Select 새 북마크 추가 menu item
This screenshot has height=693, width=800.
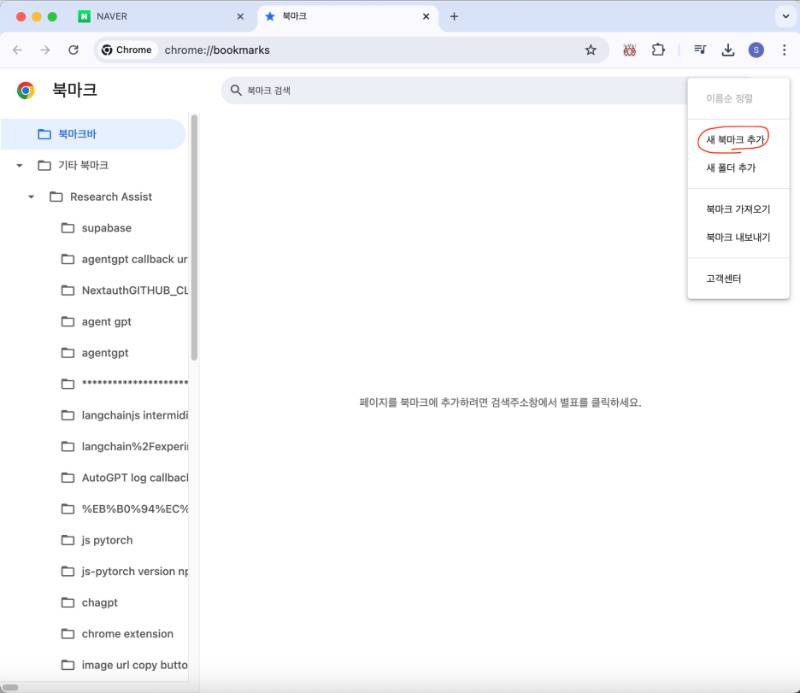(x=736, y=140)
